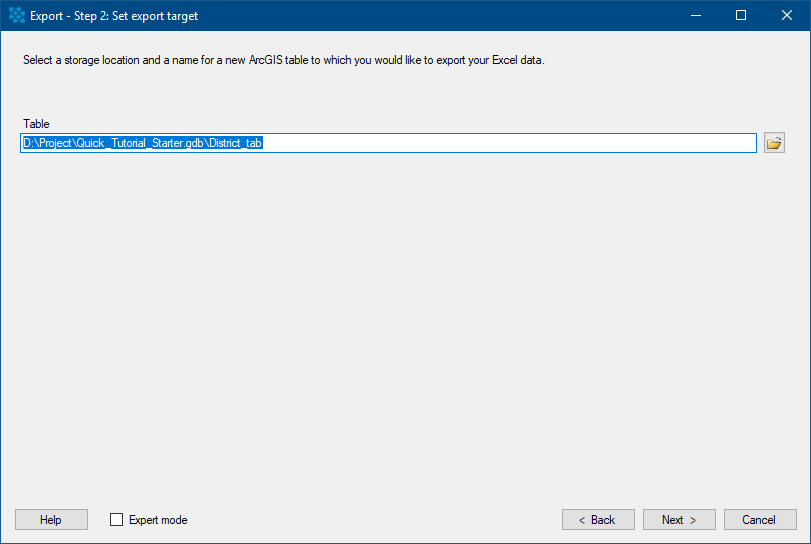Click the left arrow on the Back button
Screen dimensions: 811x544
(x=582, y=521)
